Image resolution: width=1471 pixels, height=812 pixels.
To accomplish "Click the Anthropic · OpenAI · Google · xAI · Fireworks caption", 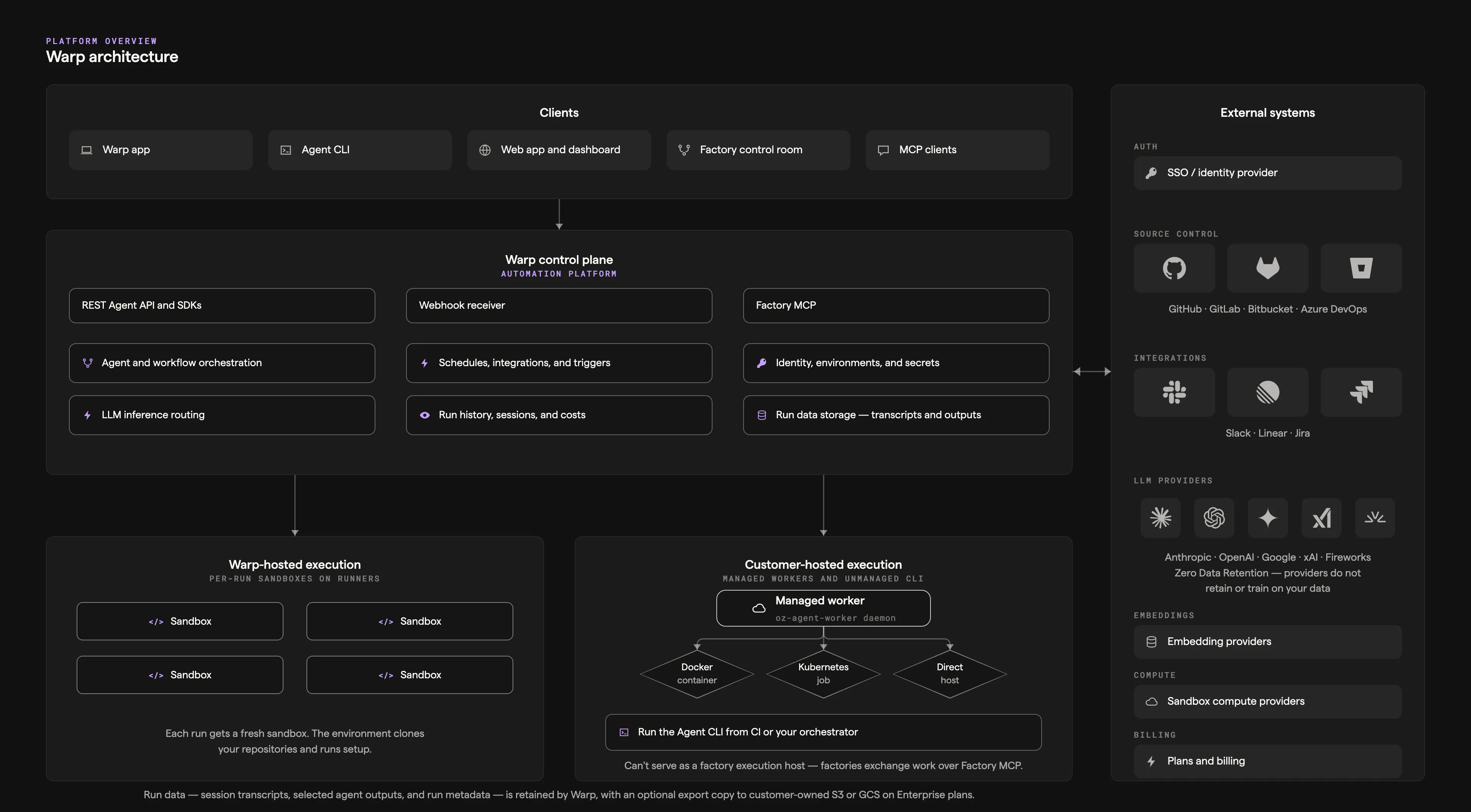I will tap(1267, 557).
